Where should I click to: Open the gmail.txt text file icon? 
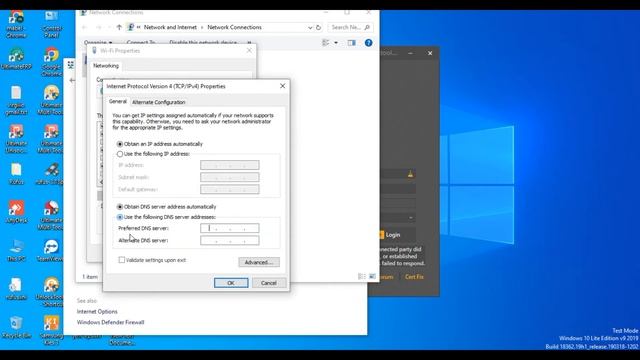point(16,100)
